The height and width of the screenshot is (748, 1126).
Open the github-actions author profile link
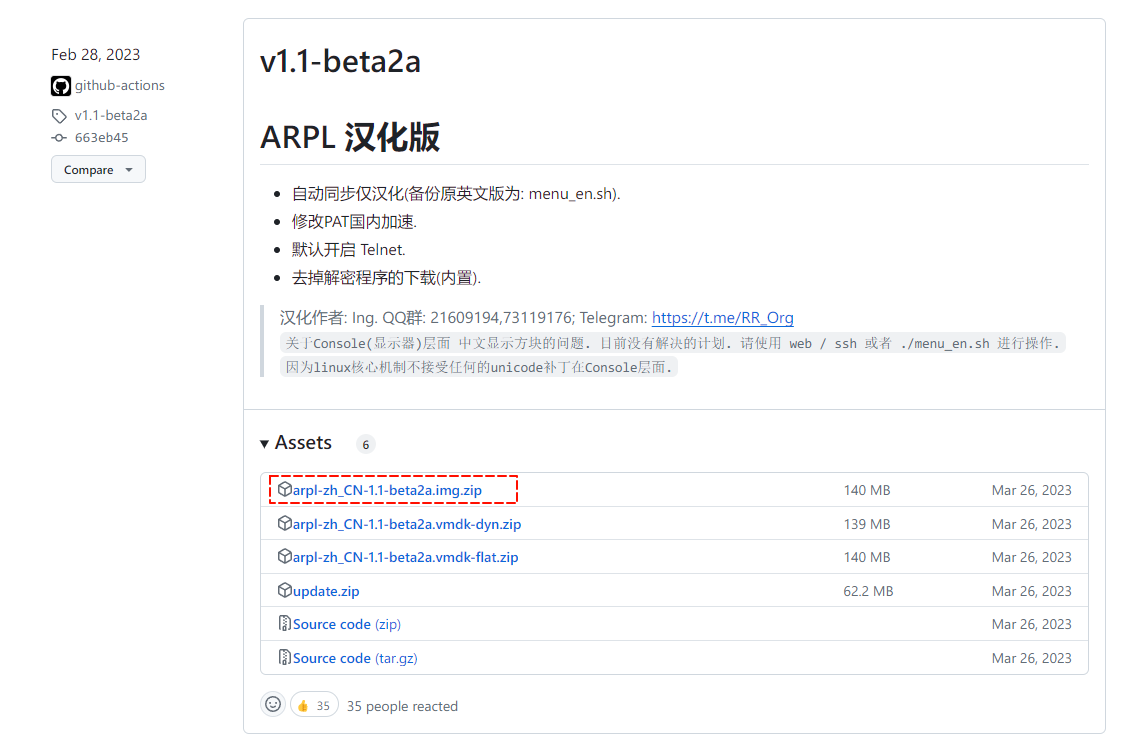tap(119, 86)
